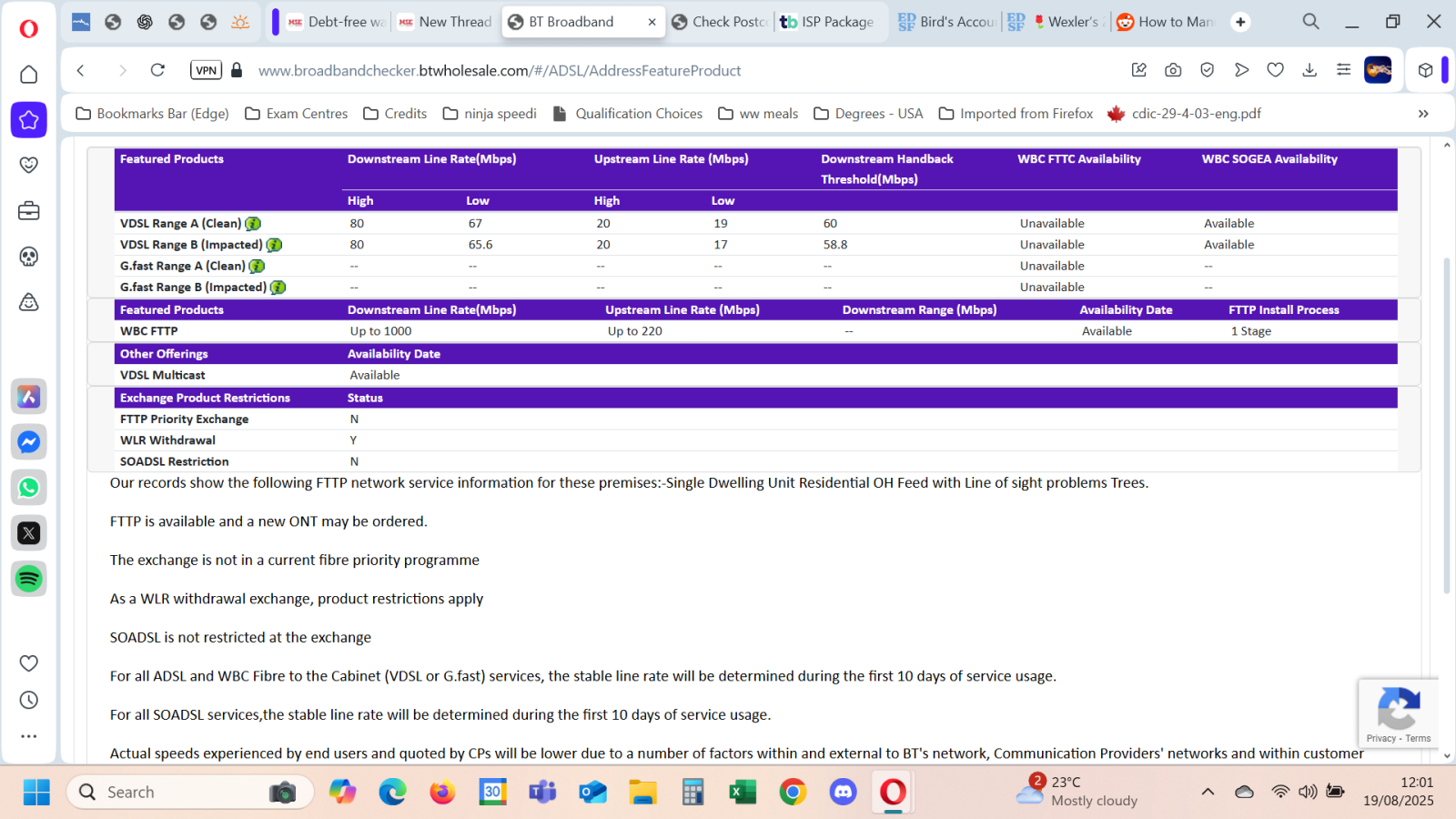Search open tabs with magnifier icon

pos(1310,21)
